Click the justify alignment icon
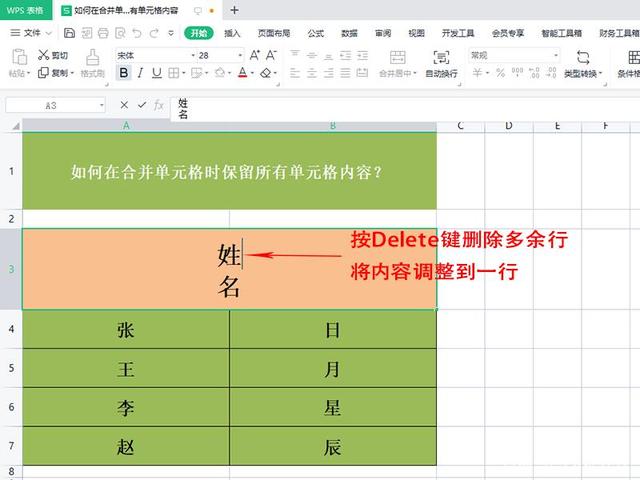This screenshot has width=640, height=480. pyautogui.click(x=346, y=73)
